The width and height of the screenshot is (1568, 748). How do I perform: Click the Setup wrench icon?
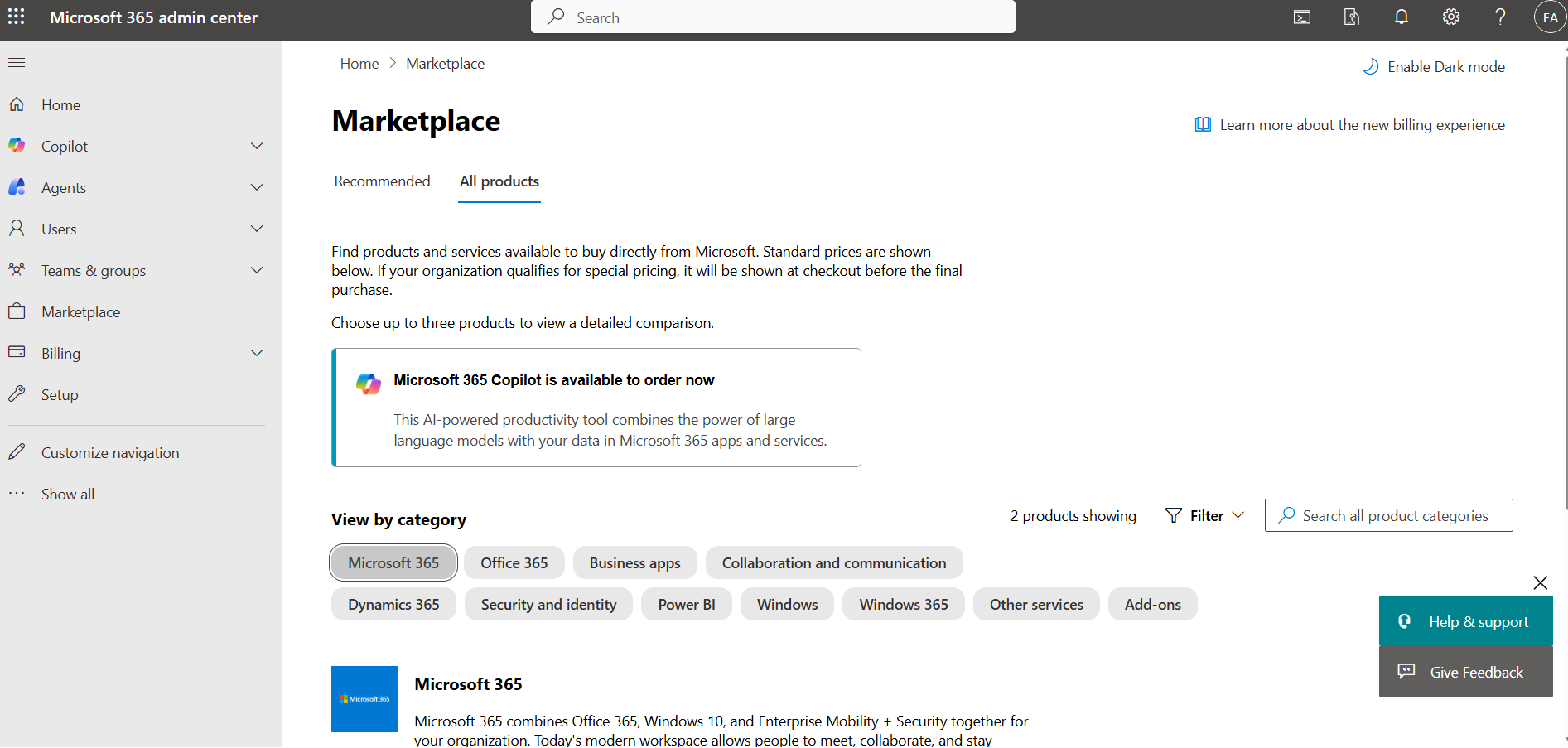(17, 394)
